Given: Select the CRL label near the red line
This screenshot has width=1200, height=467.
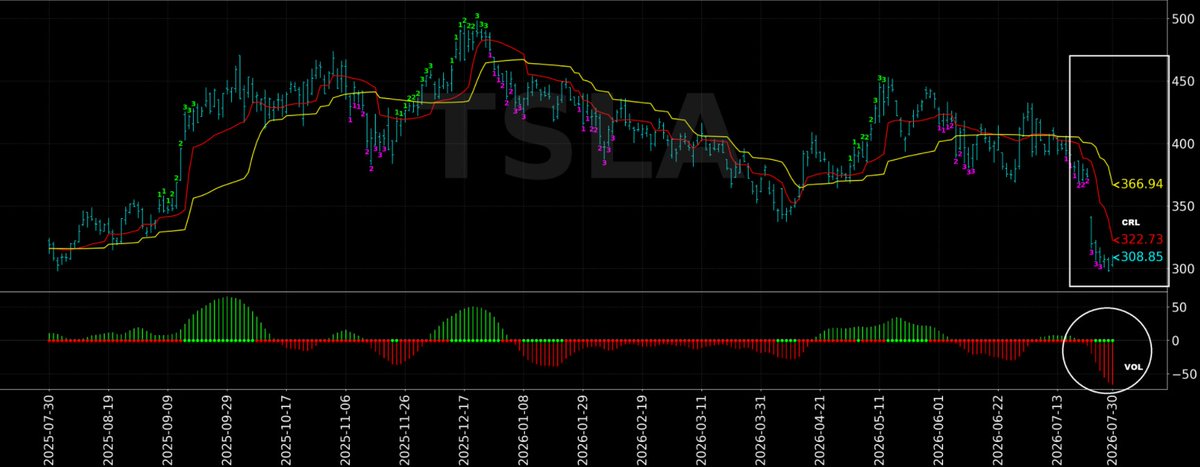Looking at the screenshot, I should click(1130, 222).
